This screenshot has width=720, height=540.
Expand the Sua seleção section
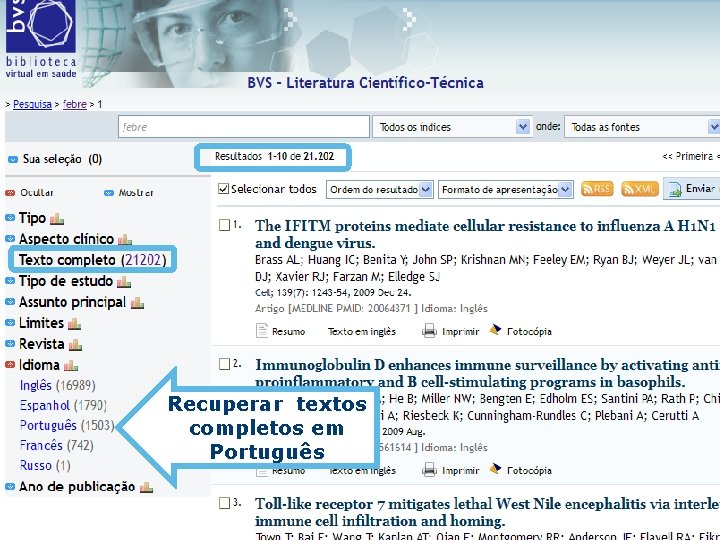(x=13, y=159)
